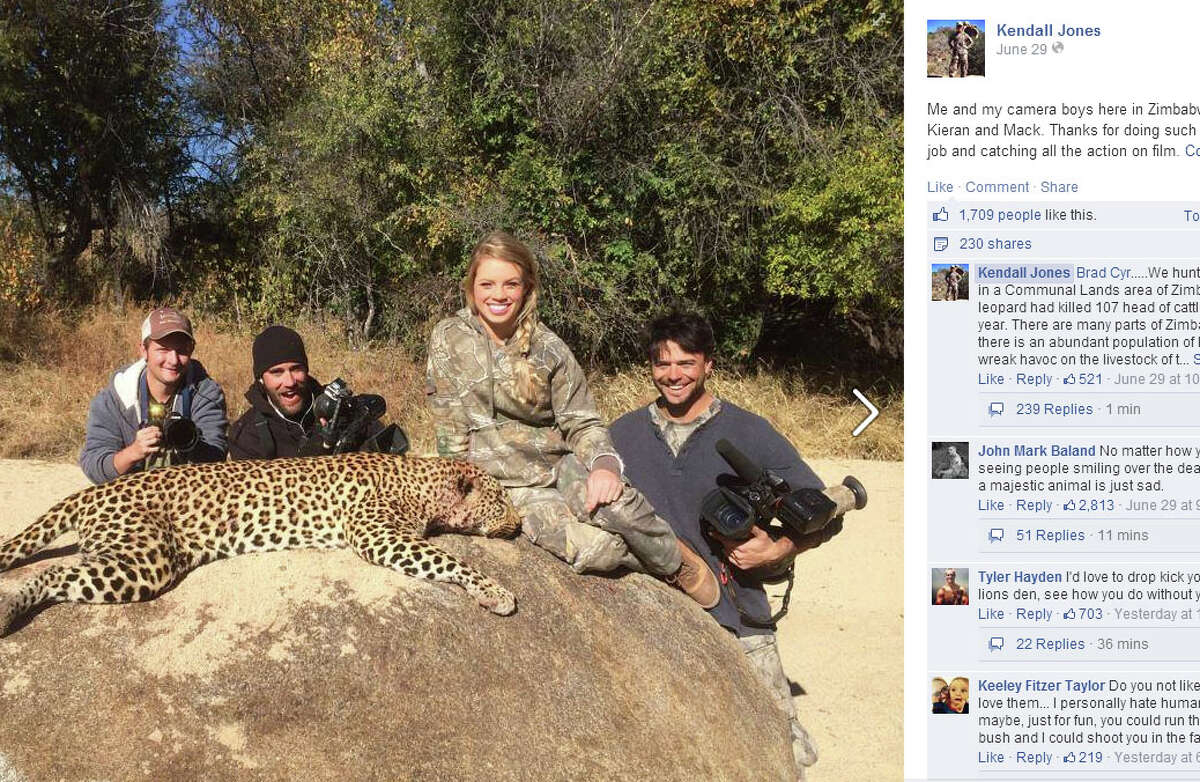The width and height of the screenshot is (1200, 782).
Task: Like the Kendall Jones post
Action: pyautogui.click(x=939, y=187)
